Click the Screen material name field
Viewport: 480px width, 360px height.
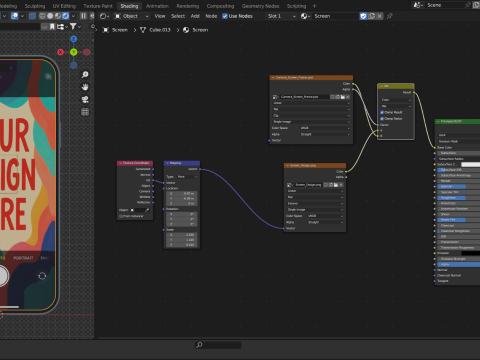(335, 16)
